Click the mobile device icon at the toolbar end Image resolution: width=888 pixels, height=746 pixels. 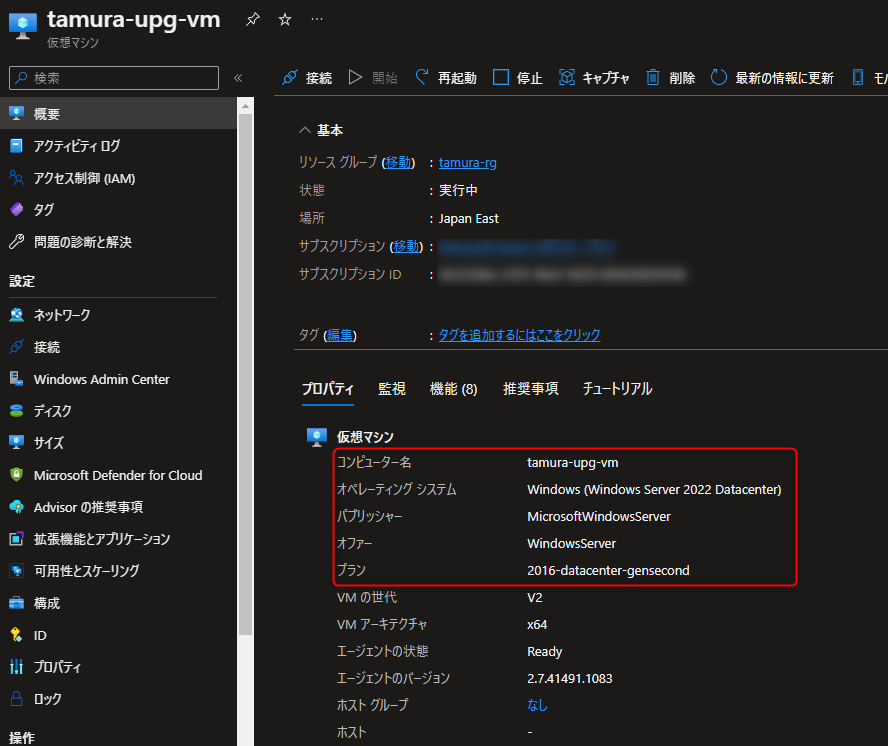(858, 78)
